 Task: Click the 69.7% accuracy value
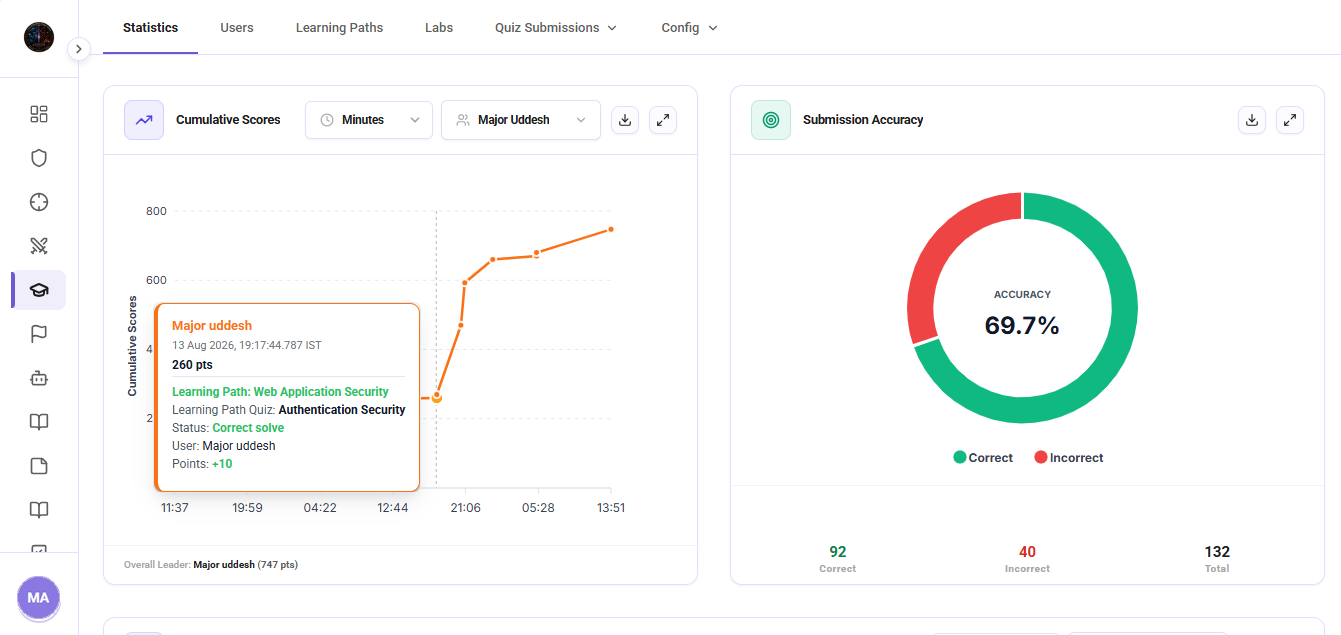point(1022,325)
